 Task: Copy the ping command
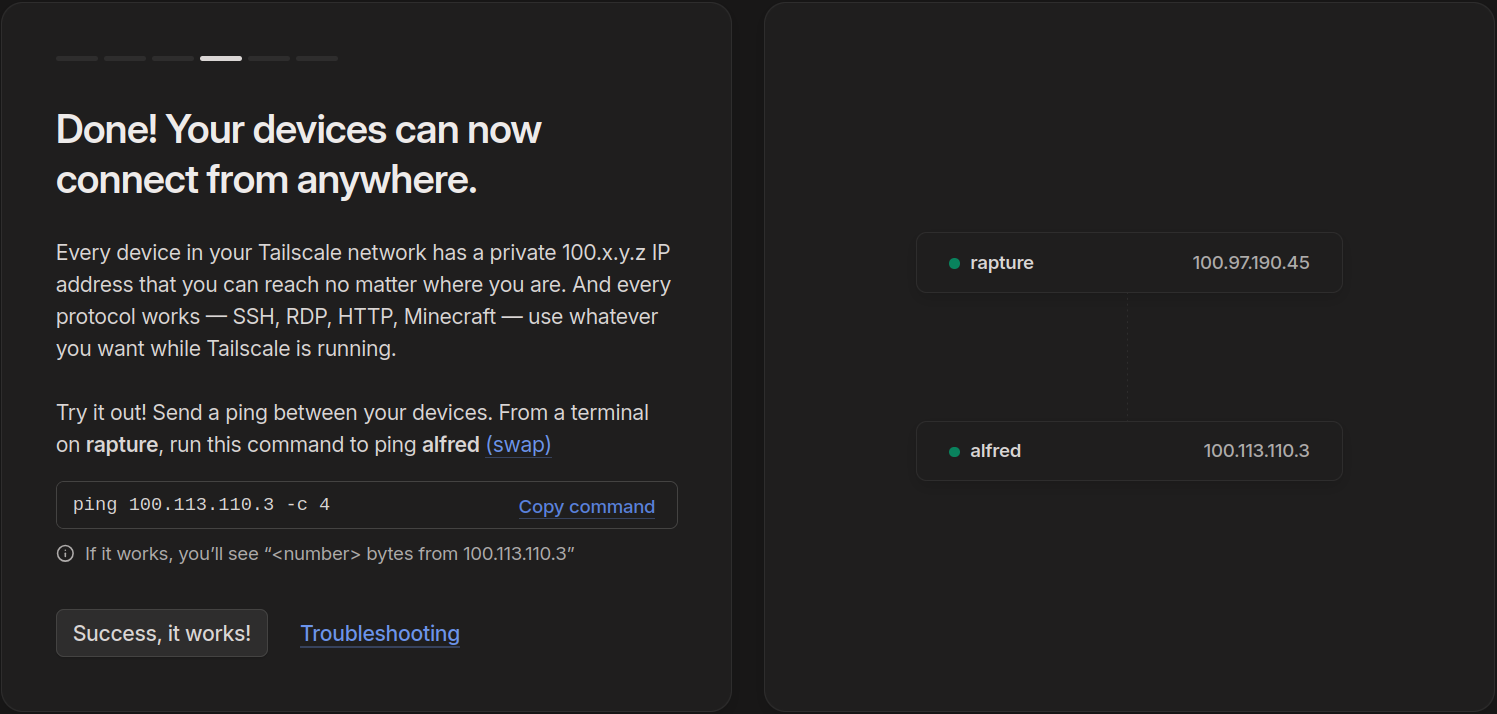click(586, 507)
